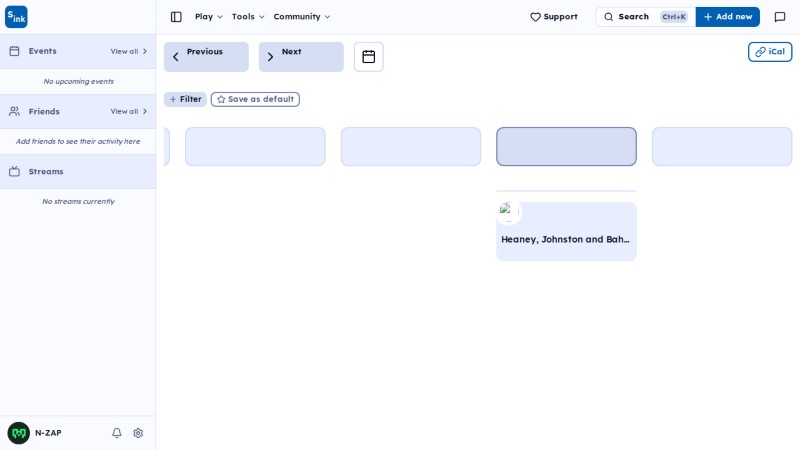Go to Previous dates
The image size is (800, 450).
click(x=206, y=57)
